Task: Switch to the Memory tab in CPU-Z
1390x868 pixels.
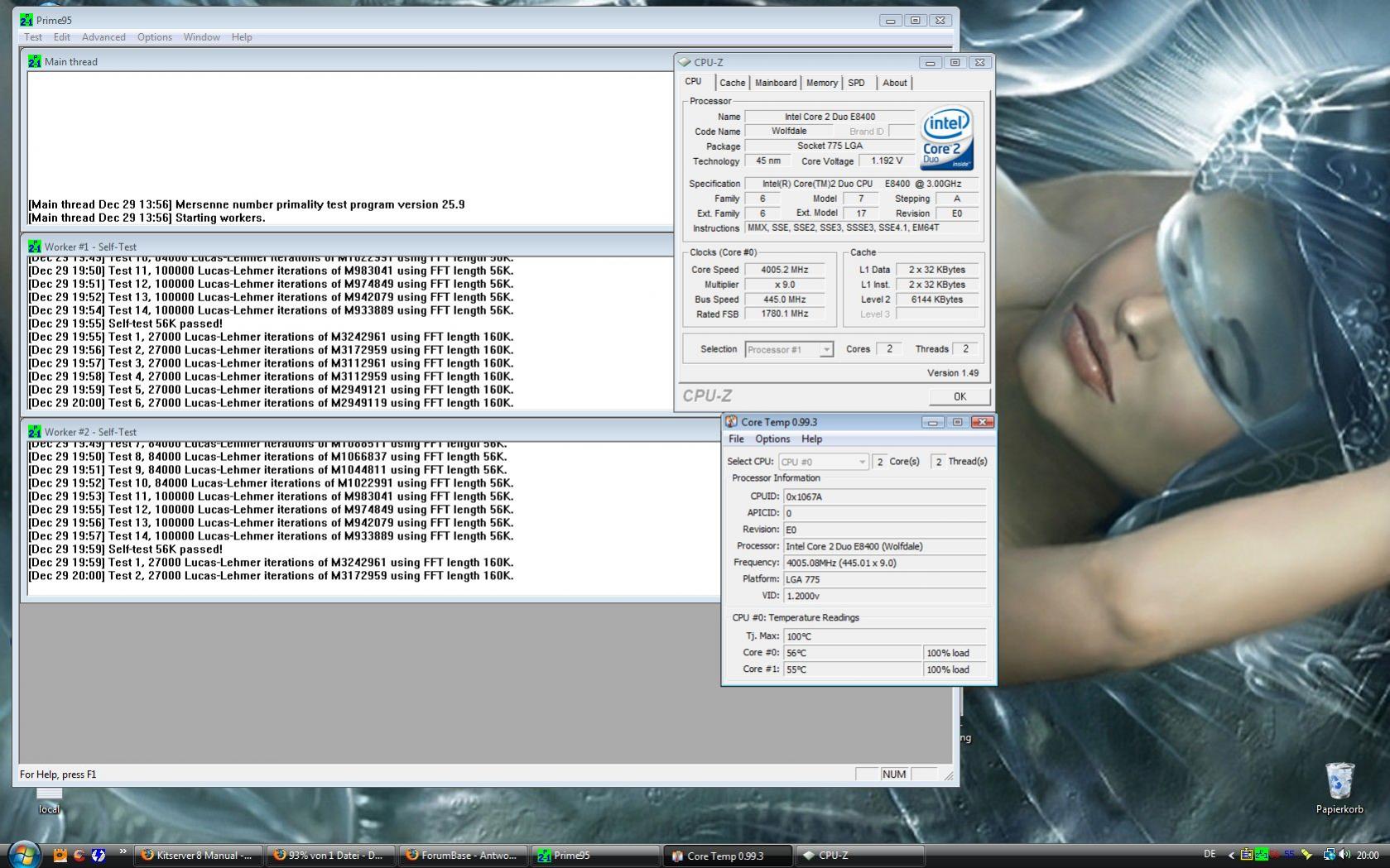Action: point(822,83)
